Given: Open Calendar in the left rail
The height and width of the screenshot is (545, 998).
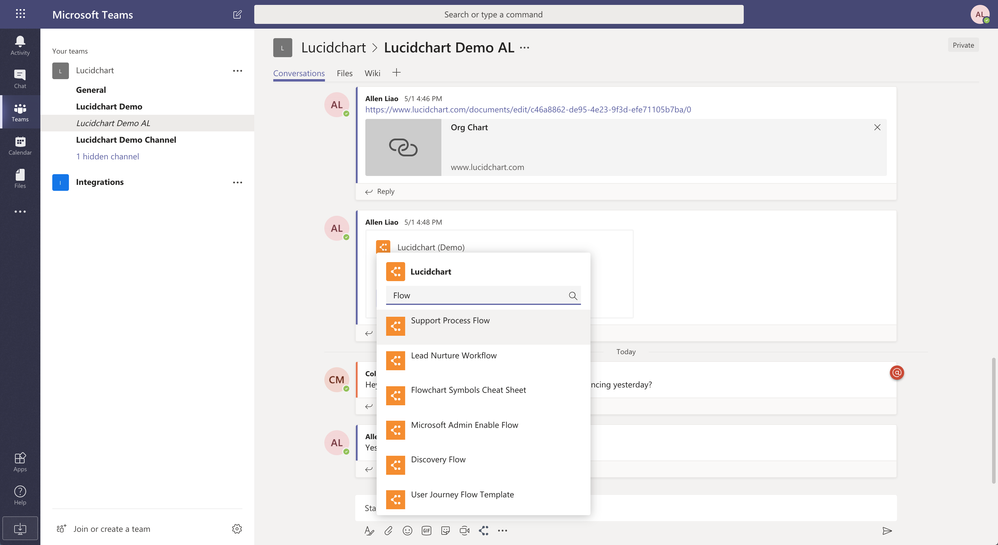Looking at the screenshot, I should click(20, 145).
